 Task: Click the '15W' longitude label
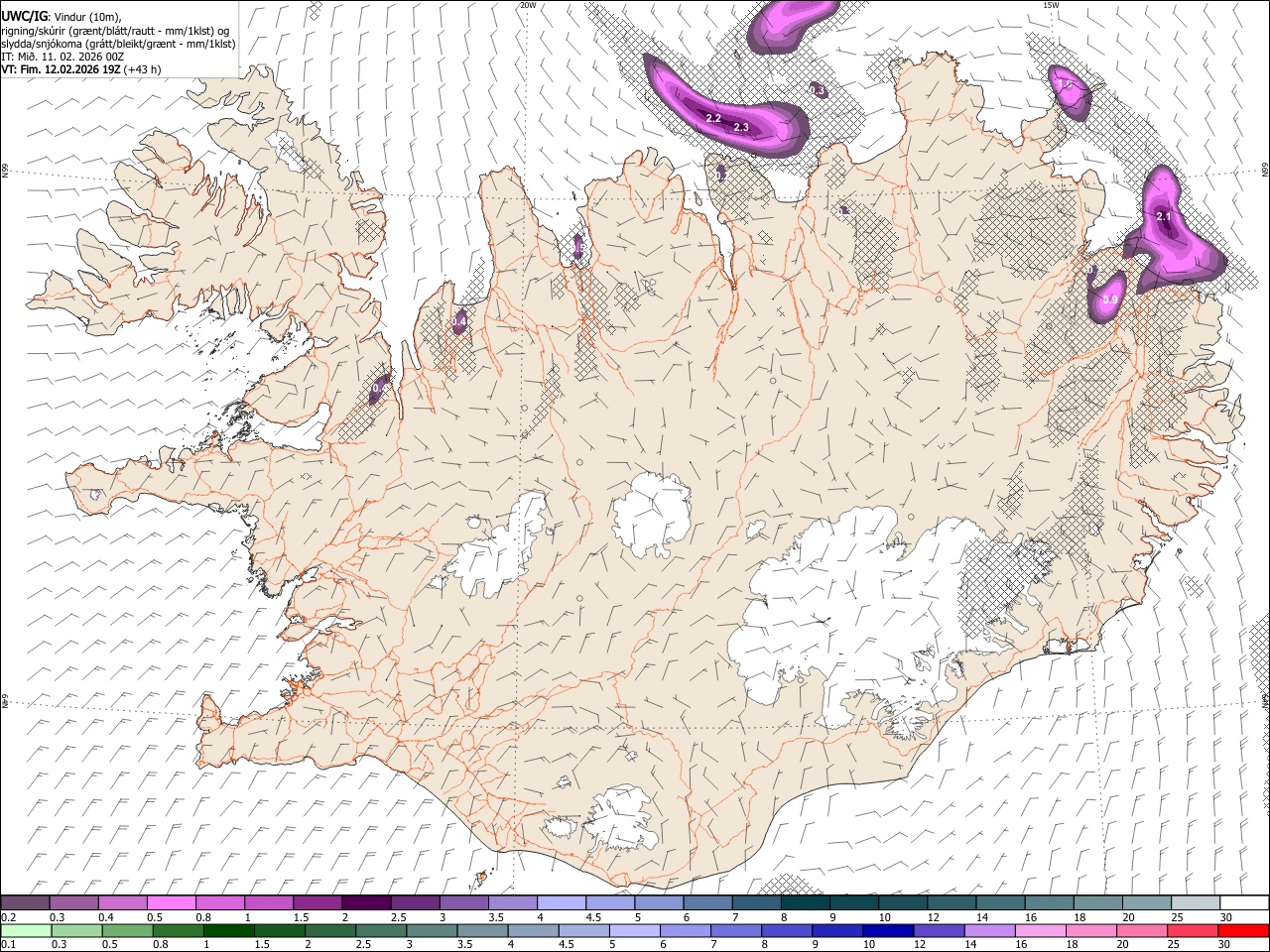tap(1050, 5)
